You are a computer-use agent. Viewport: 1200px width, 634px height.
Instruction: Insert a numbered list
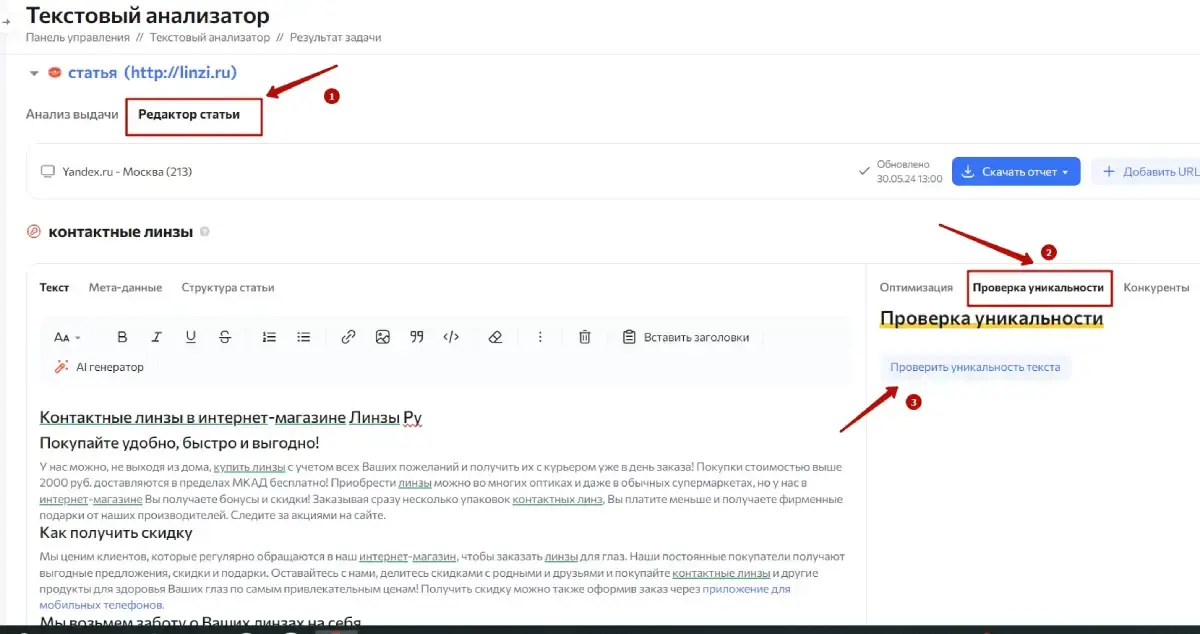[269, 337]
